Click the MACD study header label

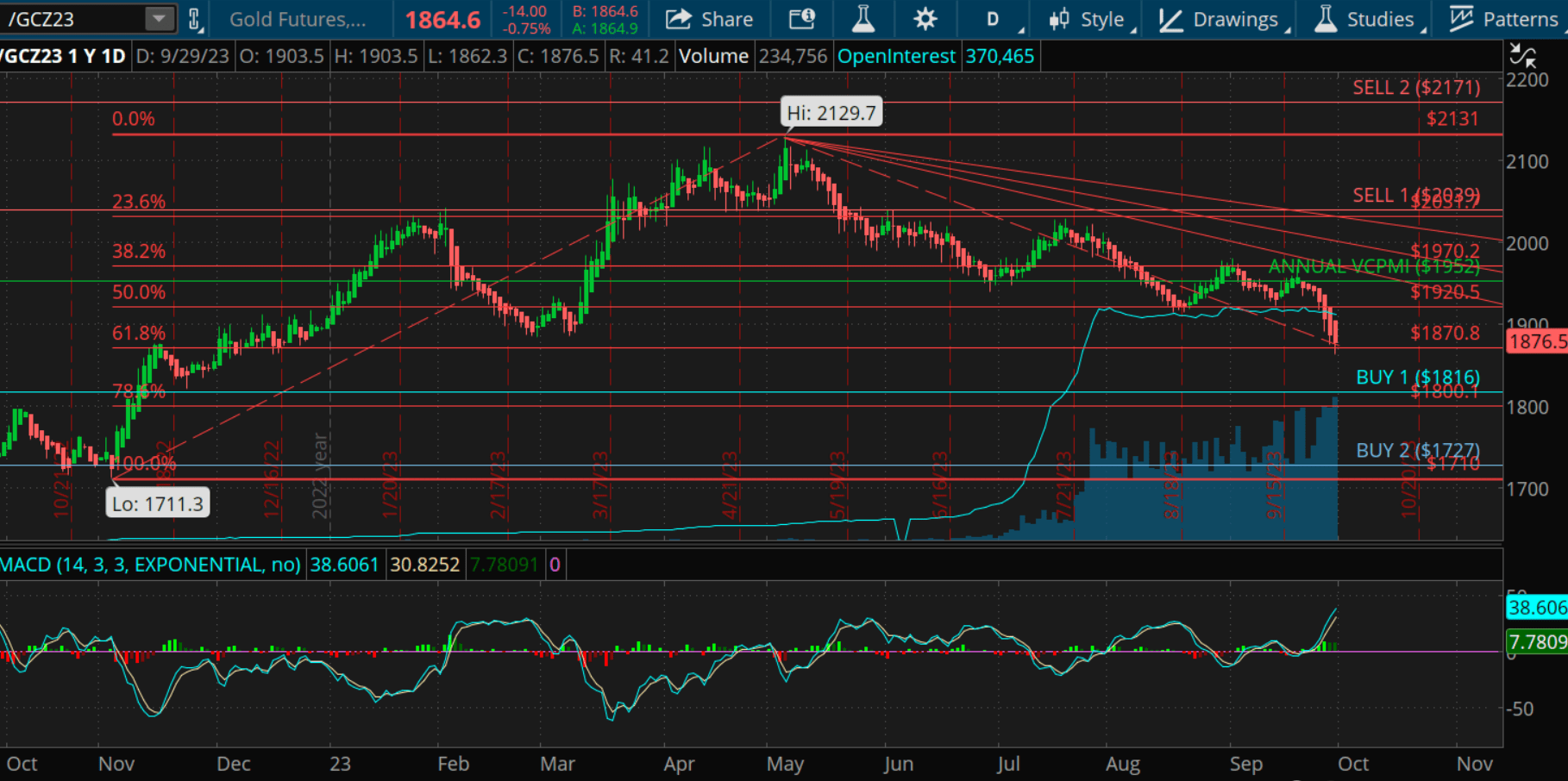(x=150, y=565)
